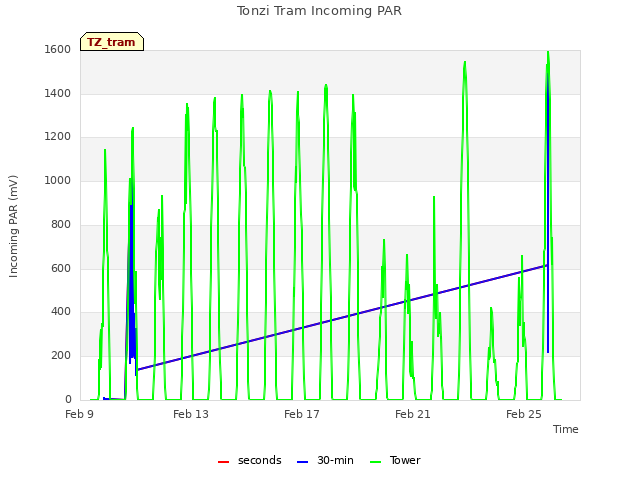640x480 pixels.
Task: Click the 800 y-axis tick label
Action: (x=61, y=224)
